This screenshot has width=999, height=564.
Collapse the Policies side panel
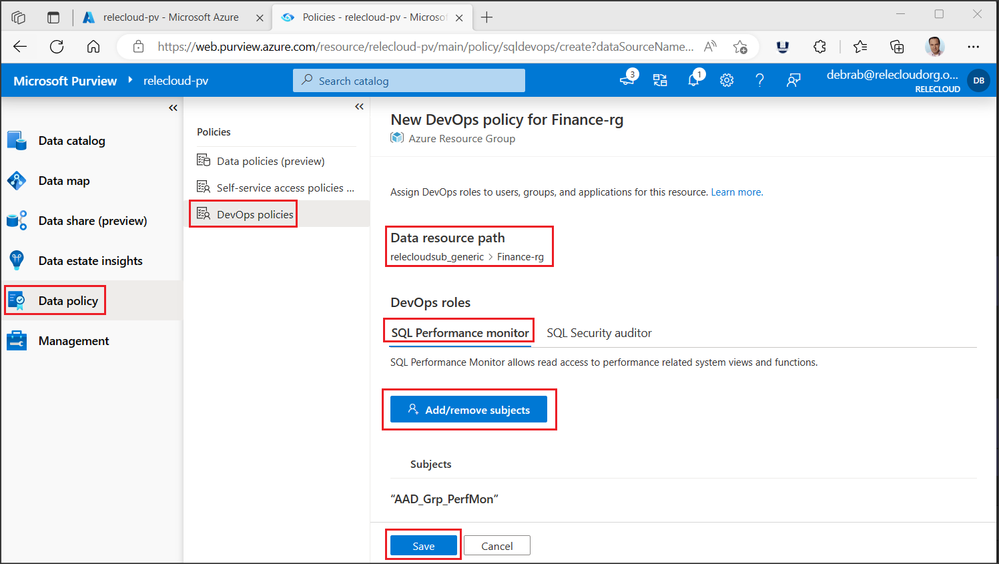[359, 108]
